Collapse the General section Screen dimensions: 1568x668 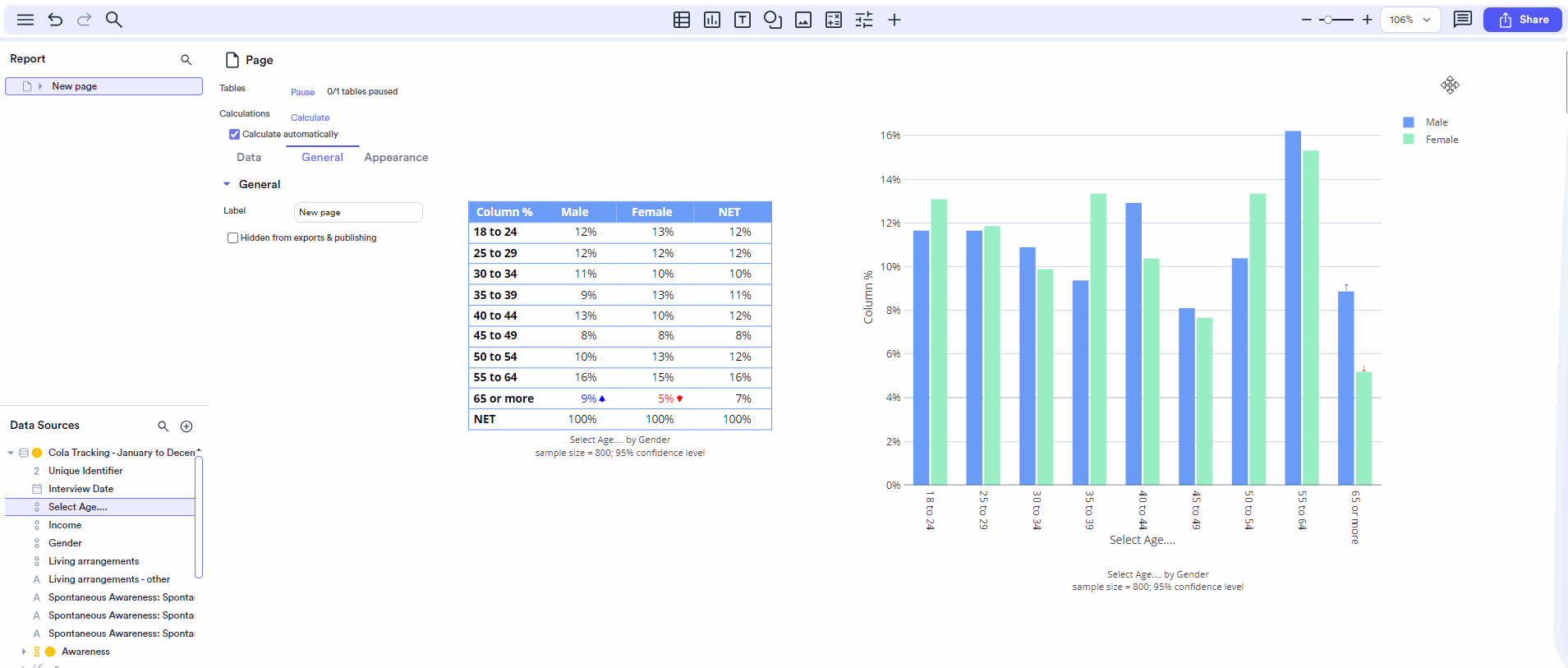coord(227,185)
